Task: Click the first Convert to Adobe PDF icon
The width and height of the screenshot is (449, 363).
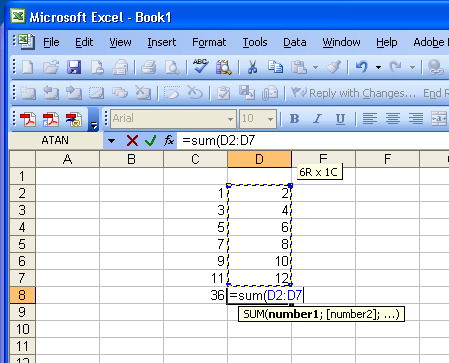Action: [28, 119]
